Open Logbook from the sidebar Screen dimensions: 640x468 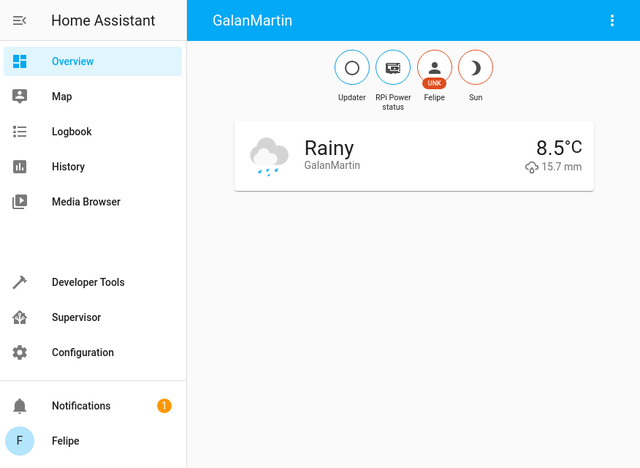pos(72,132)
